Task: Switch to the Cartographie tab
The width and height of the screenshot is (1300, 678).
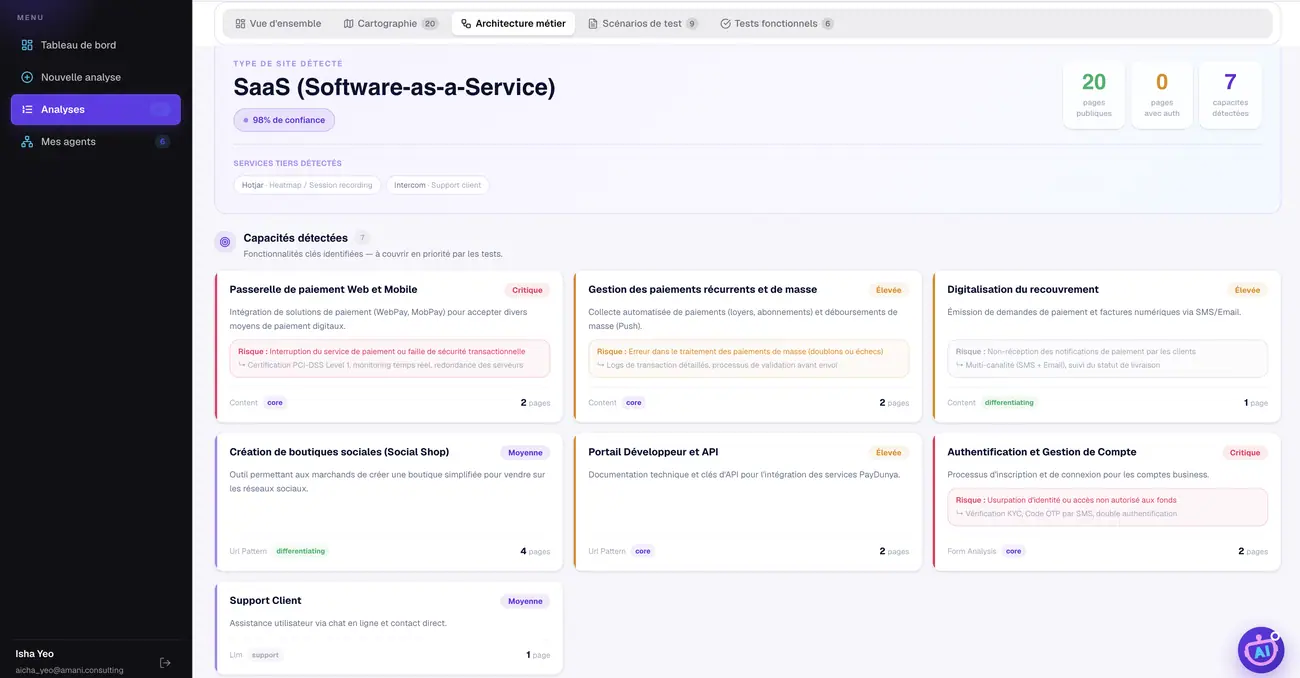Action: 390,23
